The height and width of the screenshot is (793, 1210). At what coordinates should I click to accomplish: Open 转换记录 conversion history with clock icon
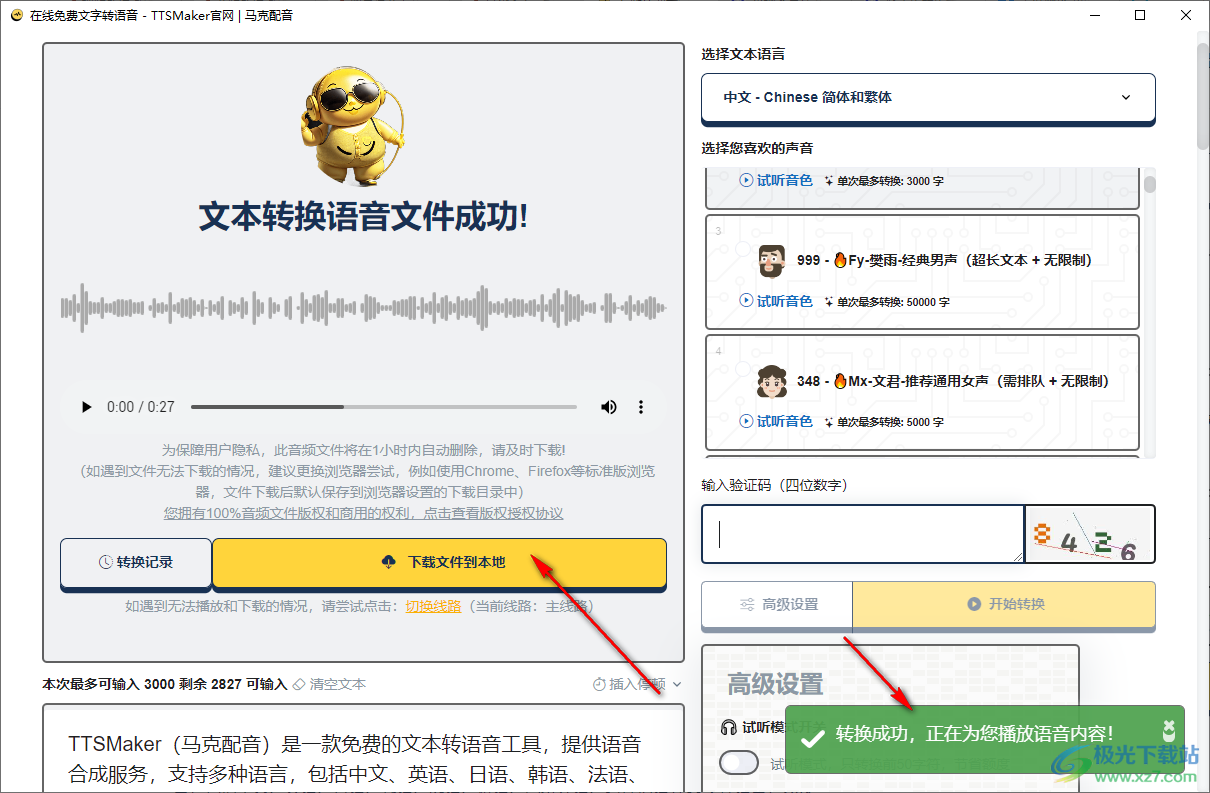coord(136,563)
